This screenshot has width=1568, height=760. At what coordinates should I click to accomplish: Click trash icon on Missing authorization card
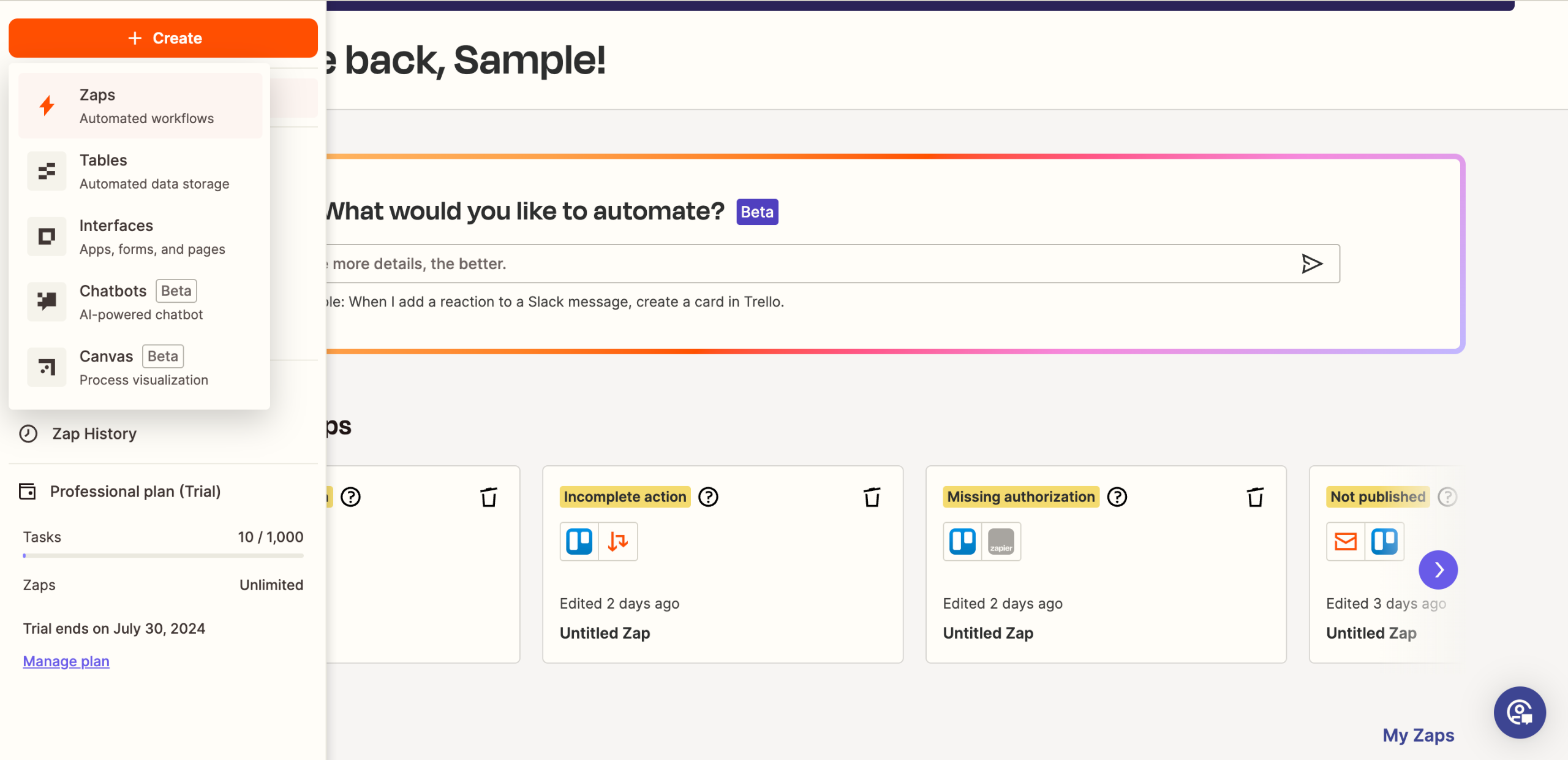click(1255, 497)
